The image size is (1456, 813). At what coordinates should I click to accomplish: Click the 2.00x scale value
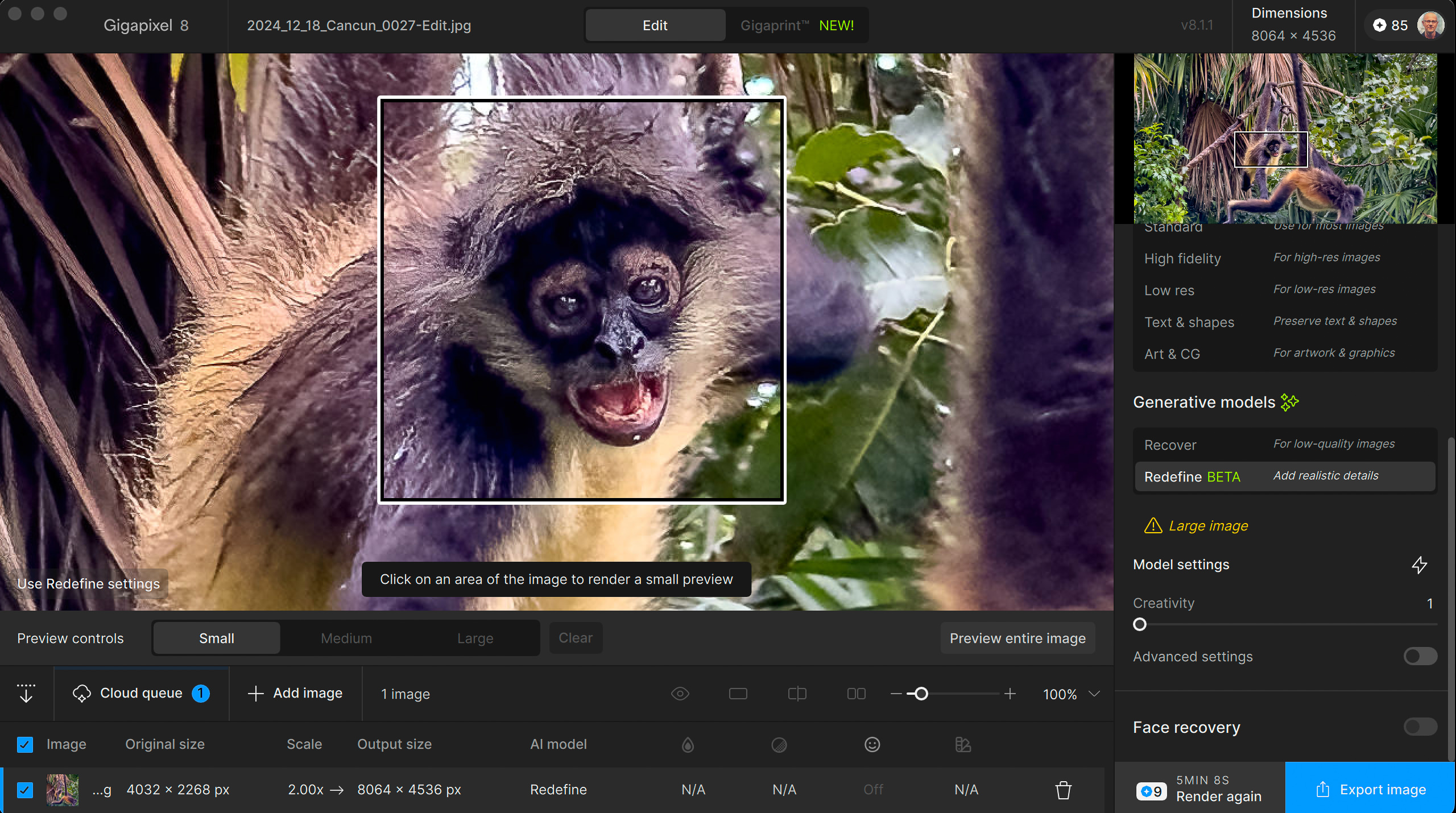coord(305,790)
